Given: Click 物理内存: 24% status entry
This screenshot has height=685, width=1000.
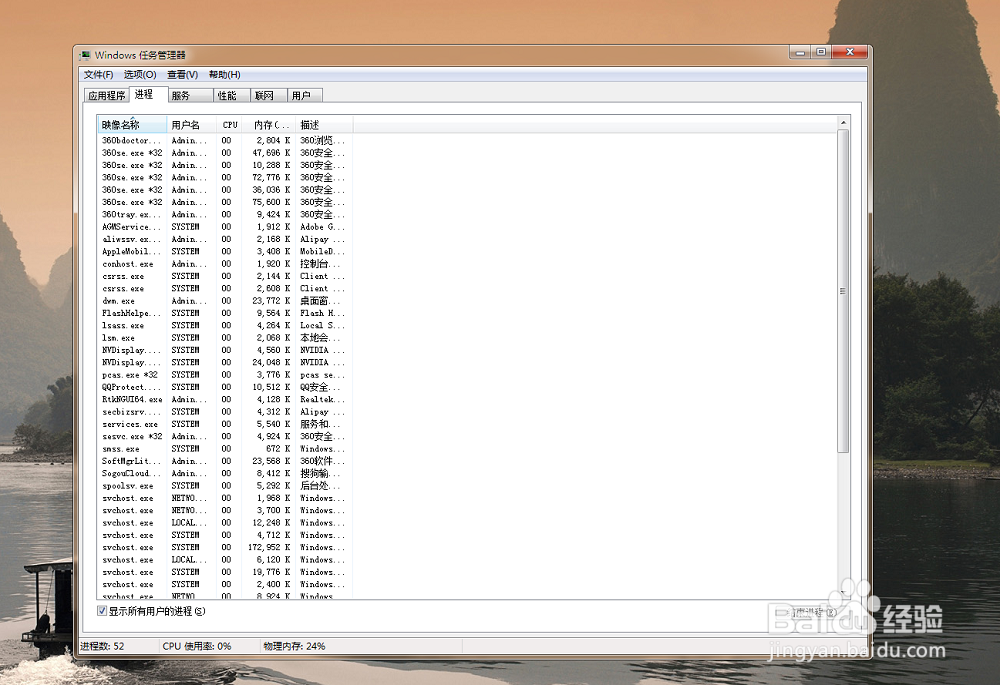Looking at the screenshot, I should [295, 646].
